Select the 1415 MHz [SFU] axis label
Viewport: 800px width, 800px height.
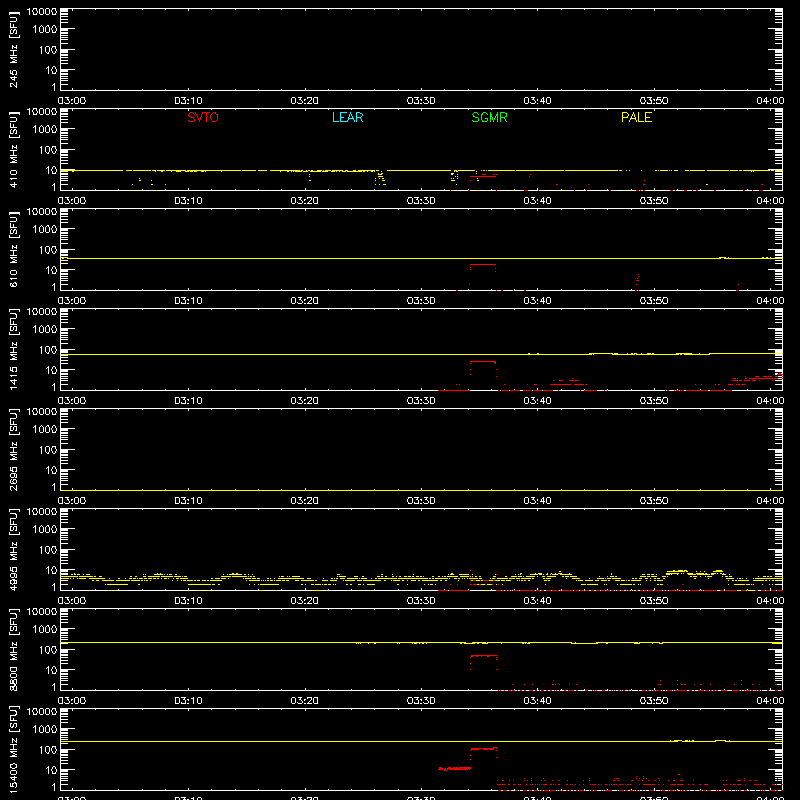coord(13,349)
